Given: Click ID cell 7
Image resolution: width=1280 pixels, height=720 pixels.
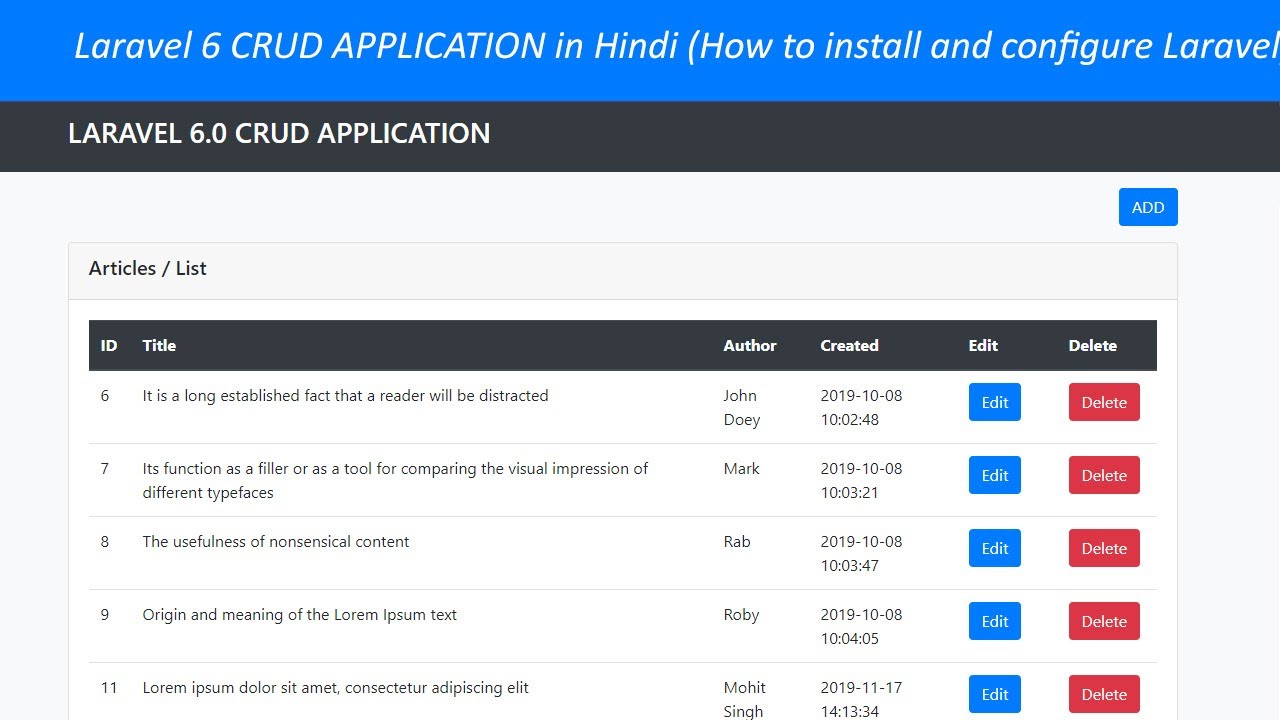Looking at the screenshot, I should tap(105, 469).
